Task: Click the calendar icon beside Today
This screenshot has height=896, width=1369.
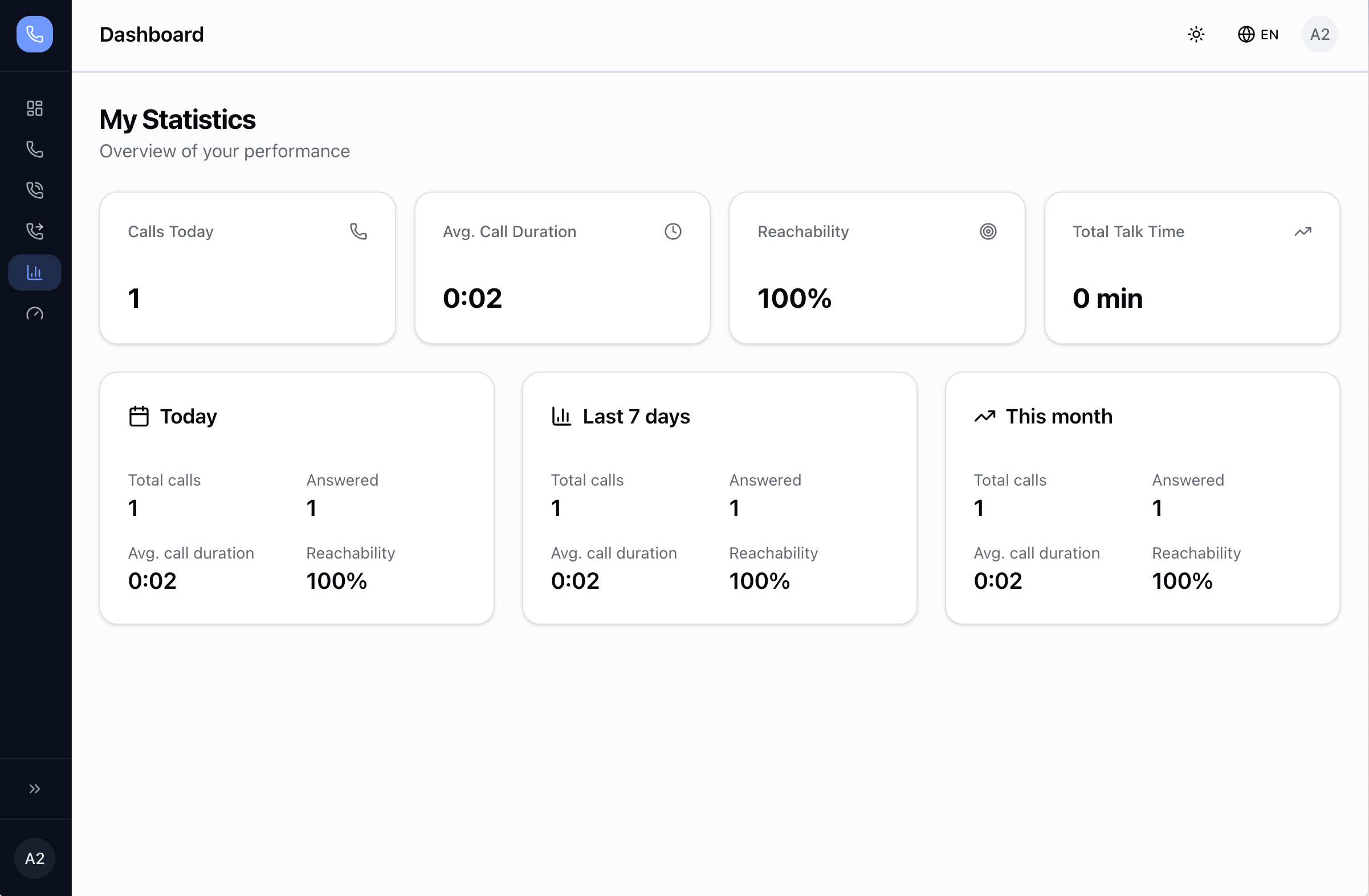Action: click(x=138, y=417)
